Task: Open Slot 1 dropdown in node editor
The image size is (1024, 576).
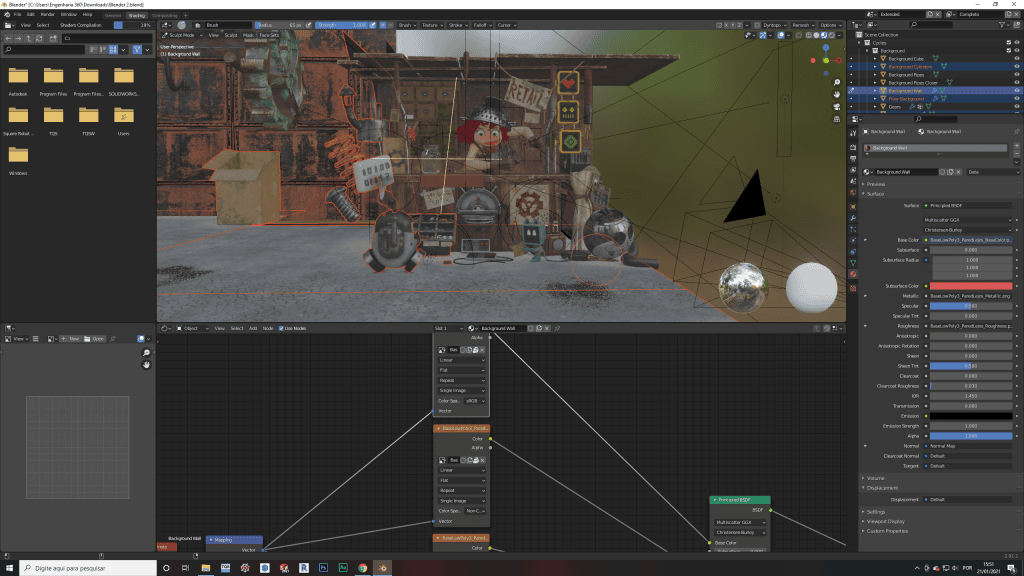Action: coord(448,328)
